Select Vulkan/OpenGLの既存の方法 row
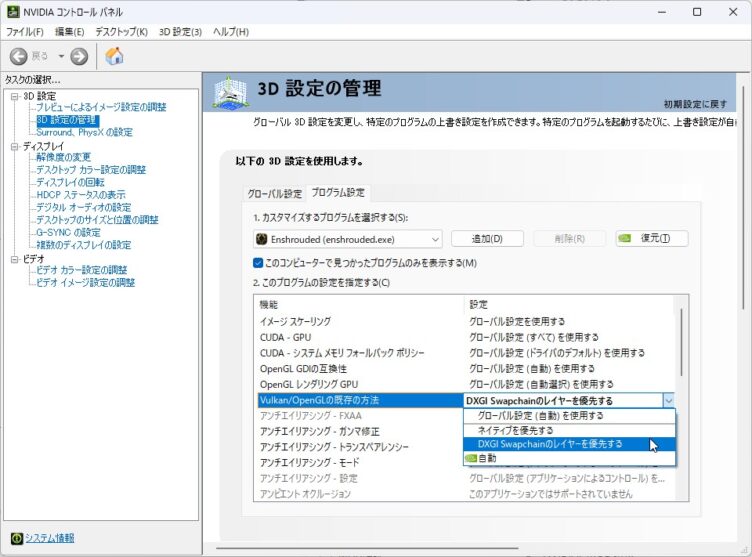The image size is (752, 557). (360, 400)
